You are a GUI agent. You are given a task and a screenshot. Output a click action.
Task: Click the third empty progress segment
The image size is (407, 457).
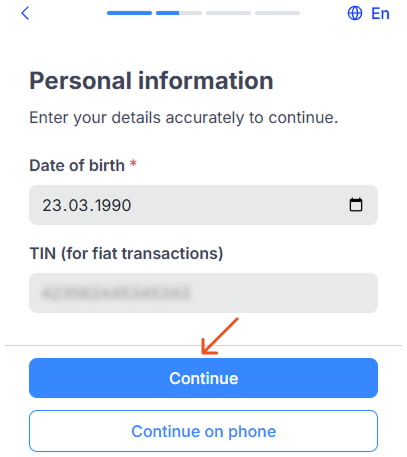pyautogui.click(x=228, y=13)
